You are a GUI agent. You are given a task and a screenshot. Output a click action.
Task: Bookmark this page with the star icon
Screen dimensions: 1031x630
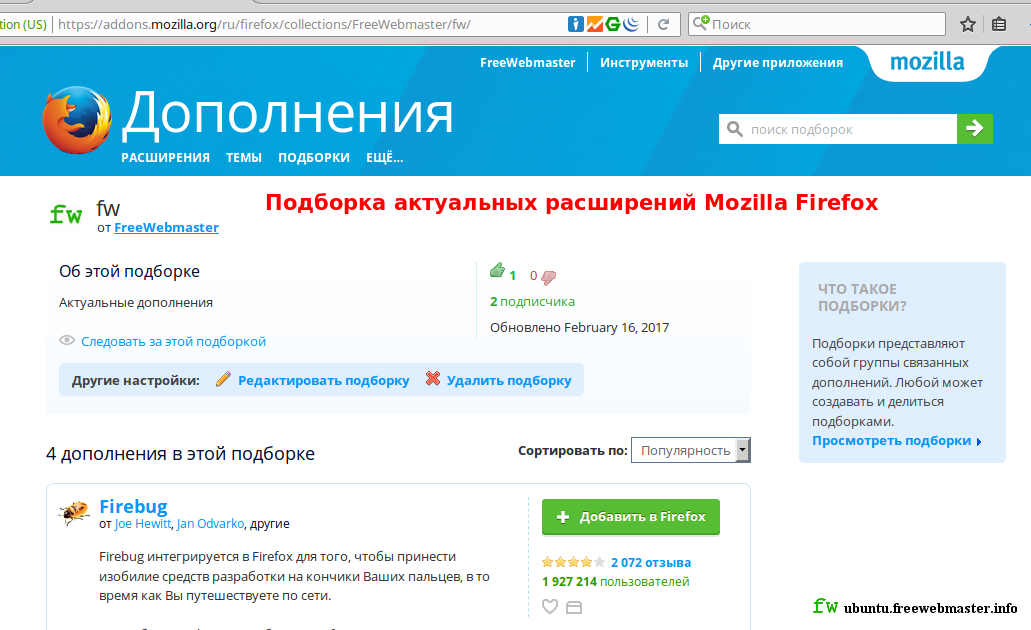click(x=967, y=24)
